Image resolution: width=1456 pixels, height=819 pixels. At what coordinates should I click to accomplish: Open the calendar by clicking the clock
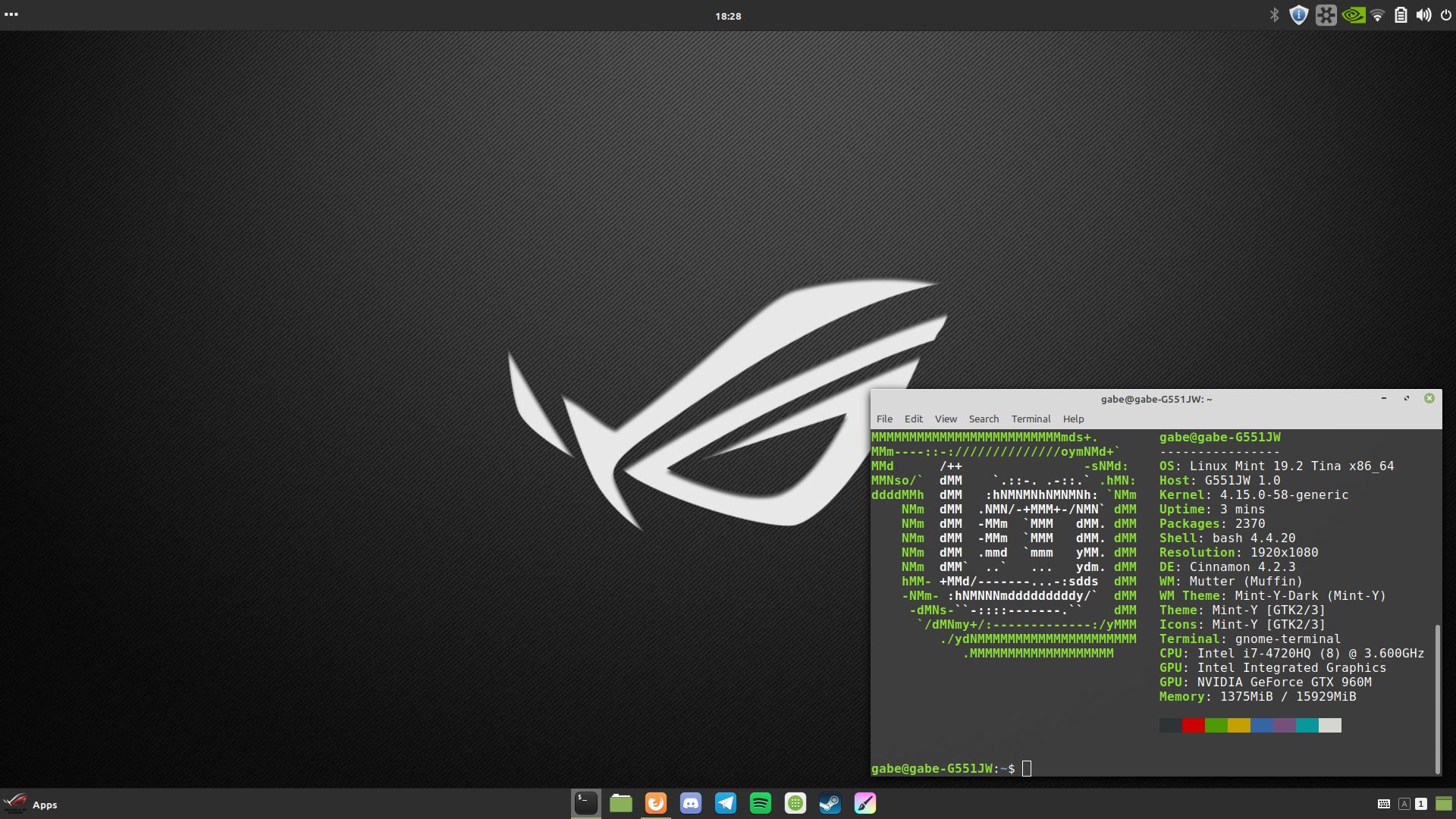[728, 15]
